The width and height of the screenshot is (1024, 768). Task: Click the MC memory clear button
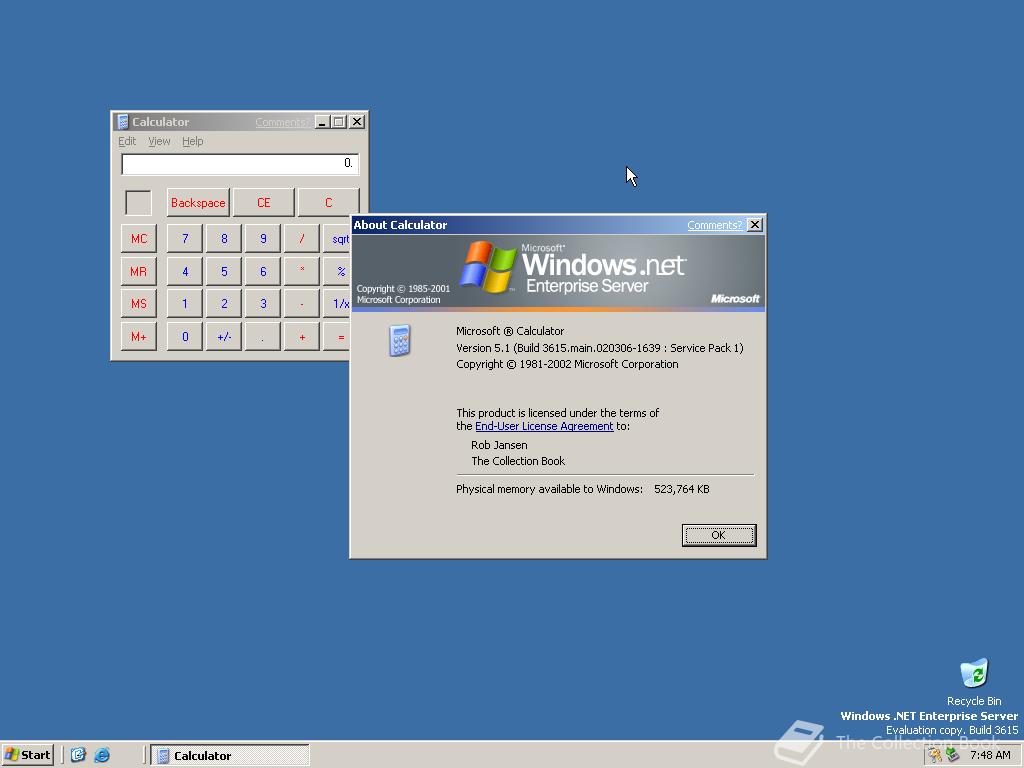138,238
